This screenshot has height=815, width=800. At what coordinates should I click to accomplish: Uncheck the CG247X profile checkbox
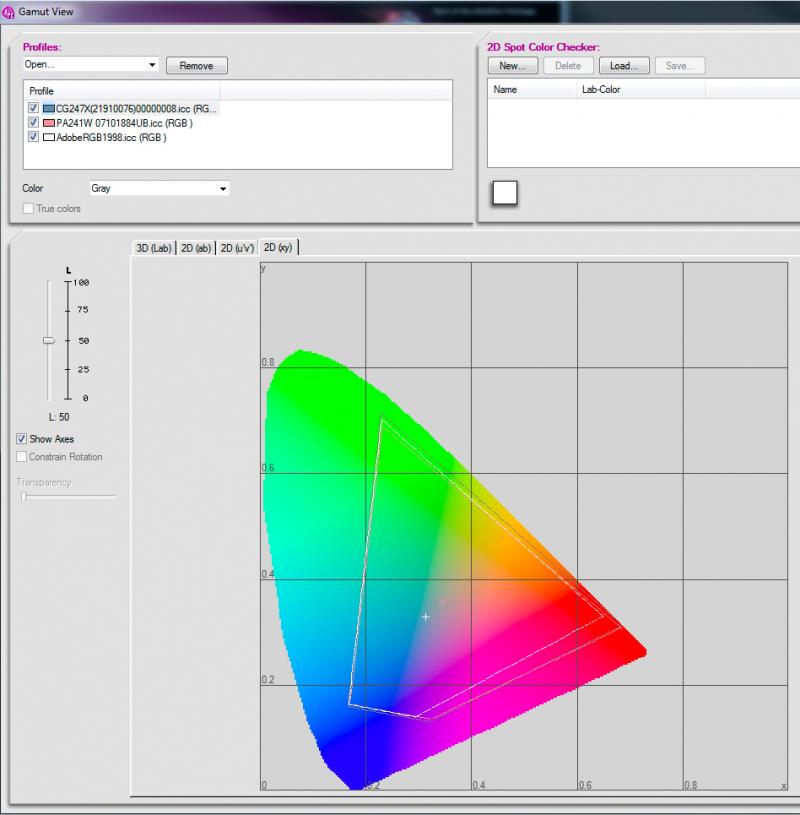click(x=33, y=108)
